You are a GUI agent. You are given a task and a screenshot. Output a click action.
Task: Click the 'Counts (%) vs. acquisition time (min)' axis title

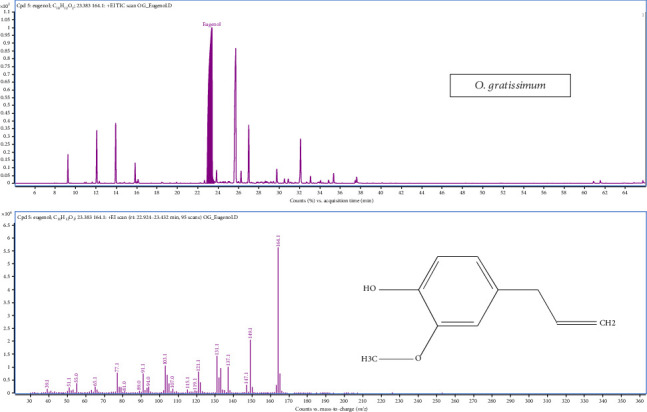[331, 201]
